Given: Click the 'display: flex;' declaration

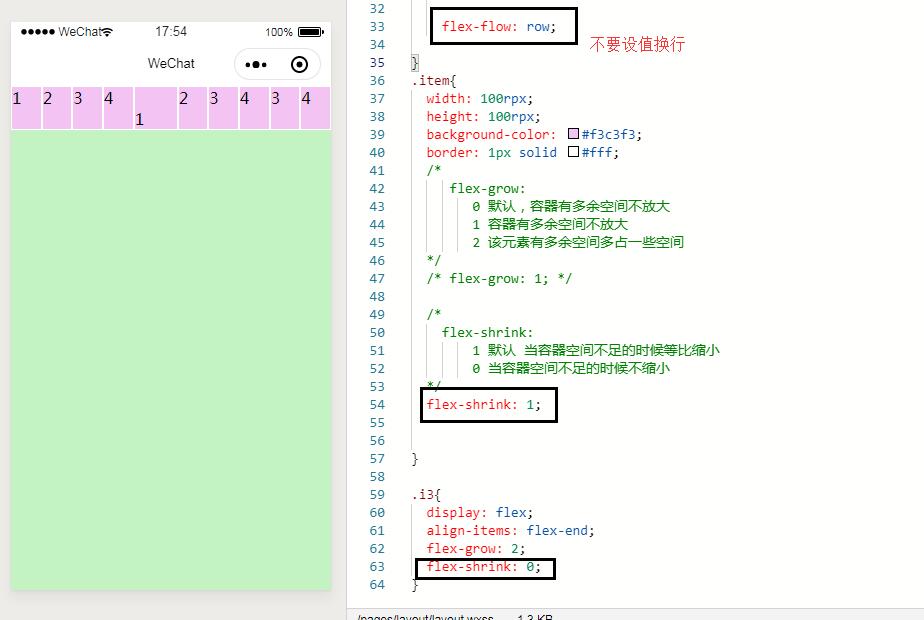Looking at the screenshot, I should coord(479,512).
